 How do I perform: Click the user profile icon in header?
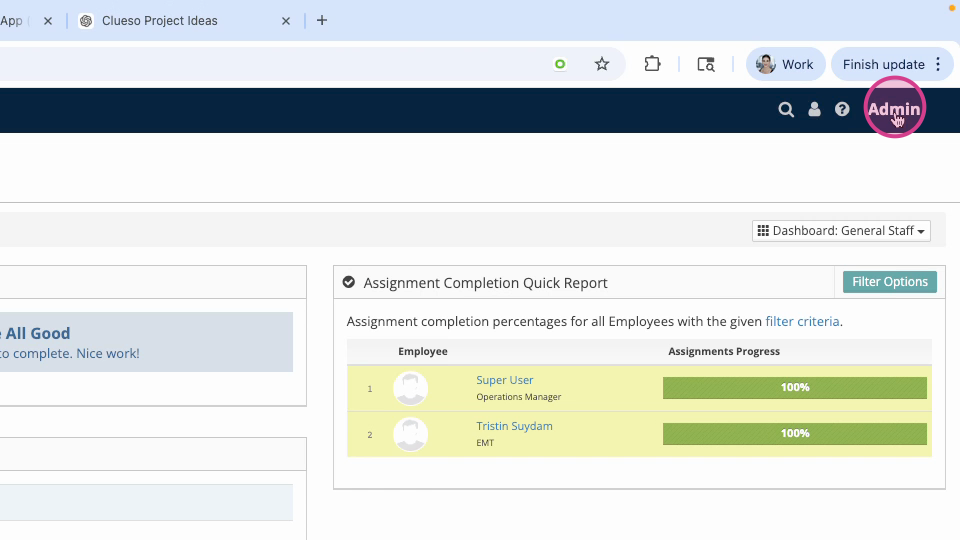coord(814,109)
